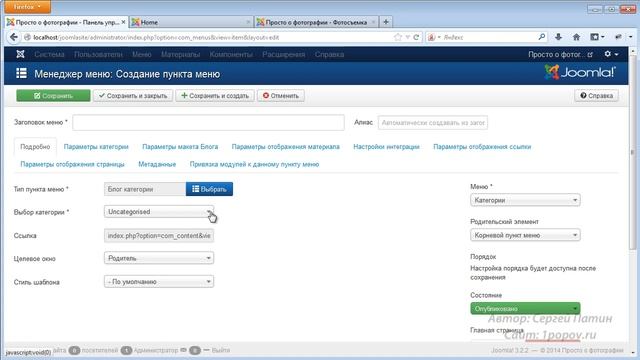
Task: Open the Расширения menu
Action: point(283,54)
